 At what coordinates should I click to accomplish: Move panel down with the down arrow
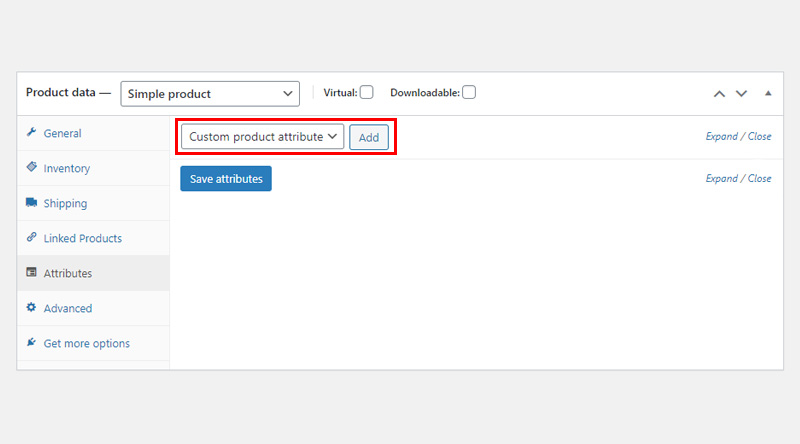[x=741, y=94]
